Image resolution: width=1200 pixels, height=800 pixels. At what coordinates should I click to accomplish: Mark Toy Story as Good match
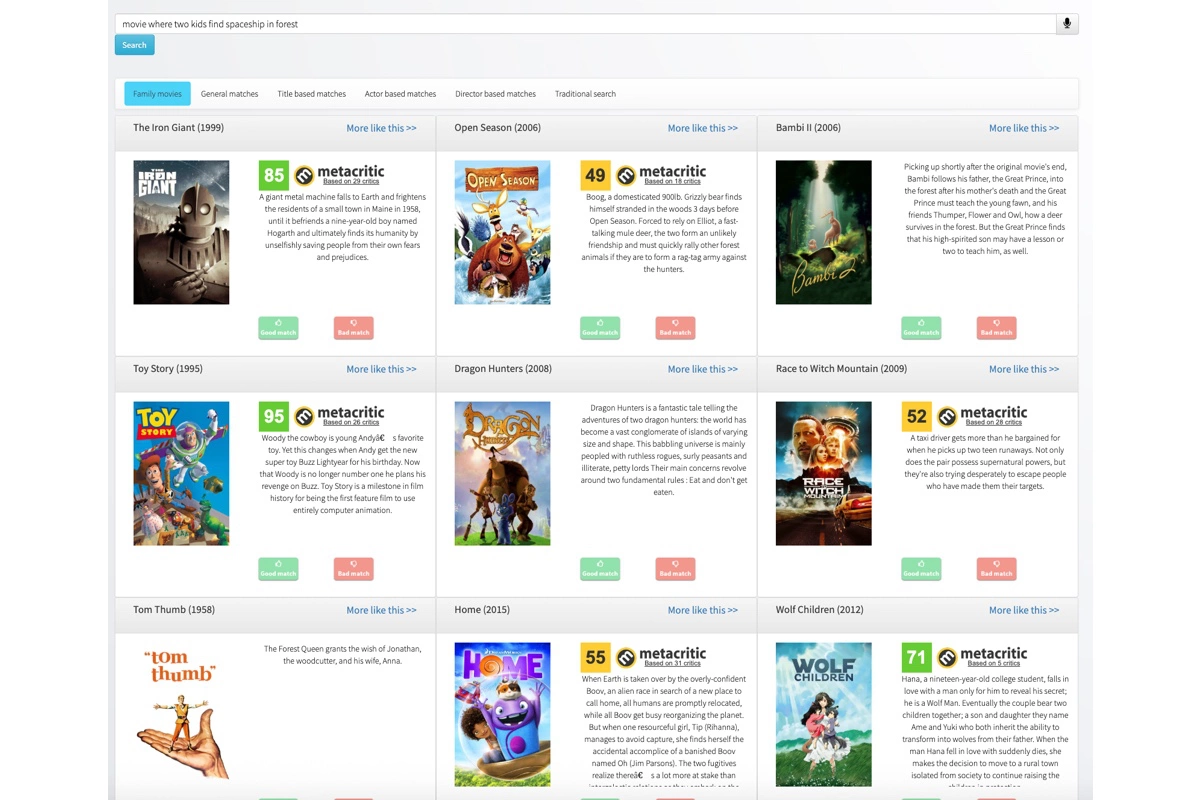(278, 569)
